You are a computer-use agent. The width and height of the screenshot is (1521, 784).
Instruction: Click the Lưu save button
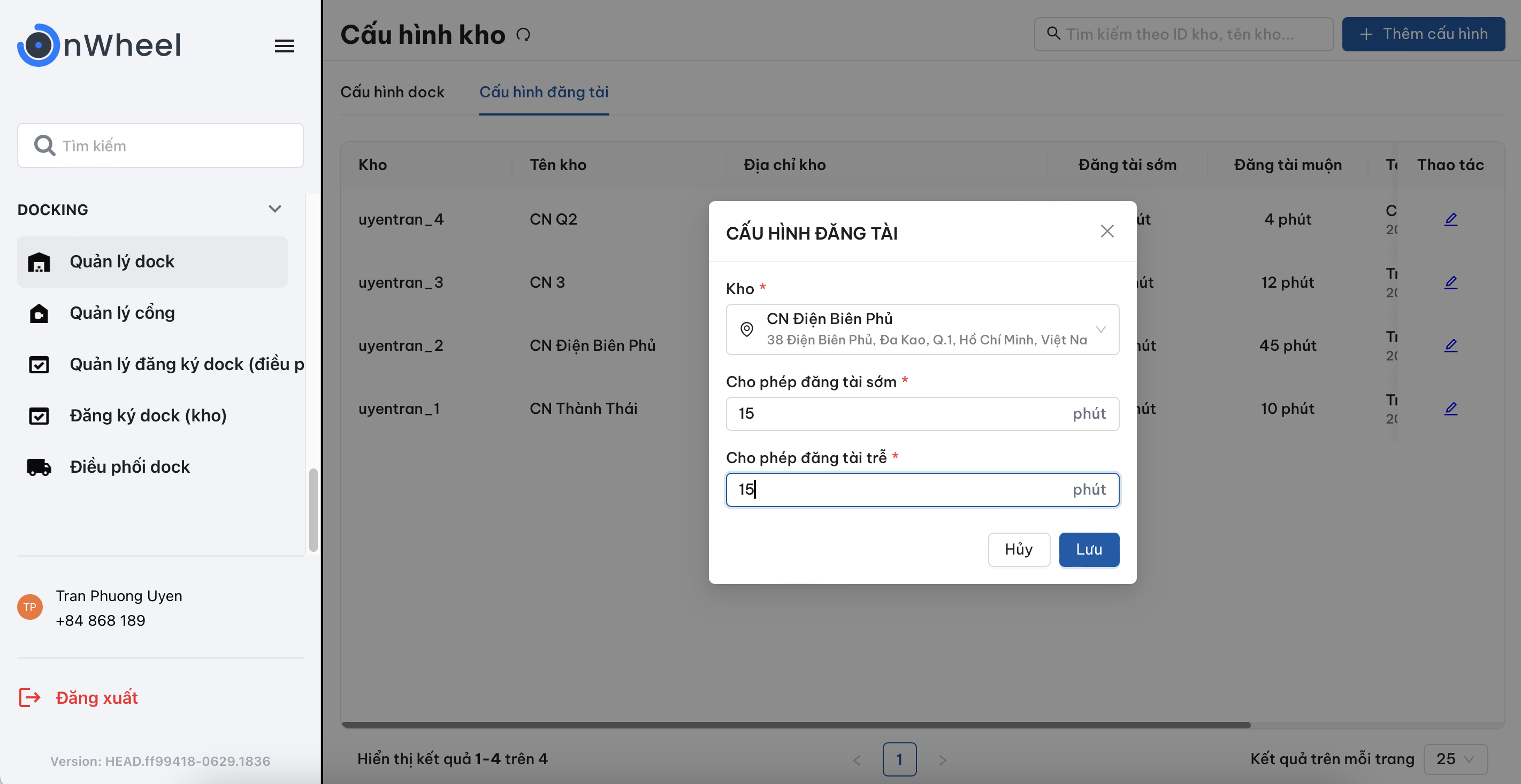pos(1089,550)
